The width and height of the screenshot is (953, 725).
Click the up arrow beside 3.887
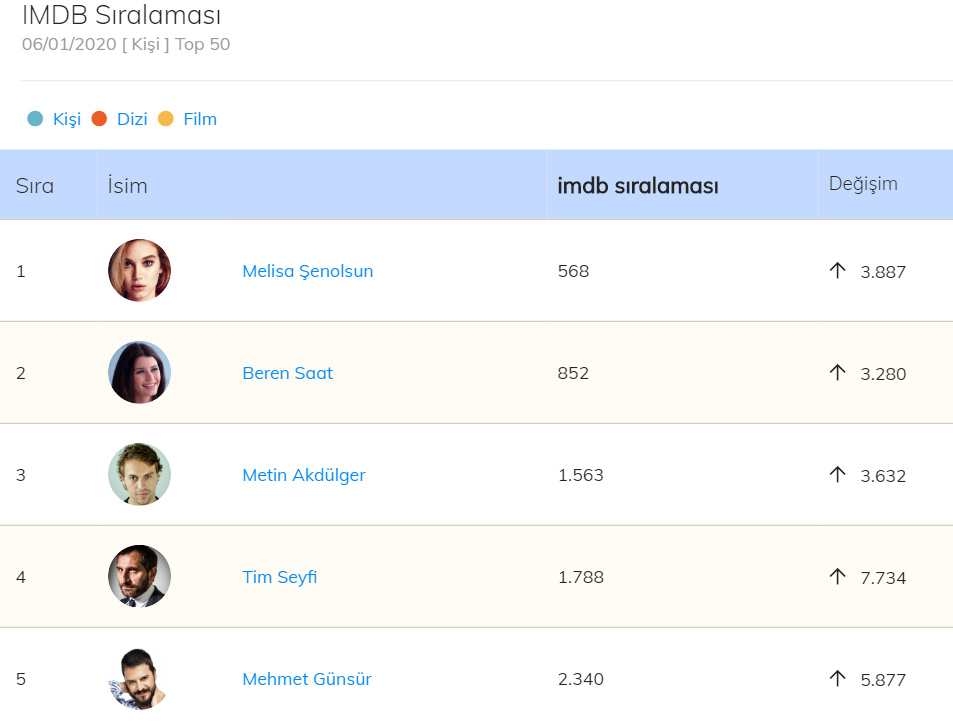(838, 270)
